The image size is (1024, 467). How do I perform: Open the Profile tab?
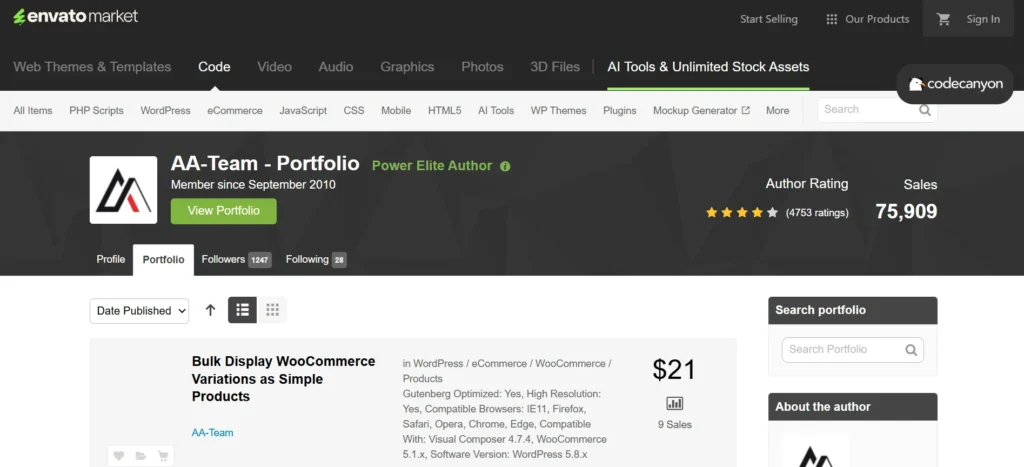click(111, 260)
